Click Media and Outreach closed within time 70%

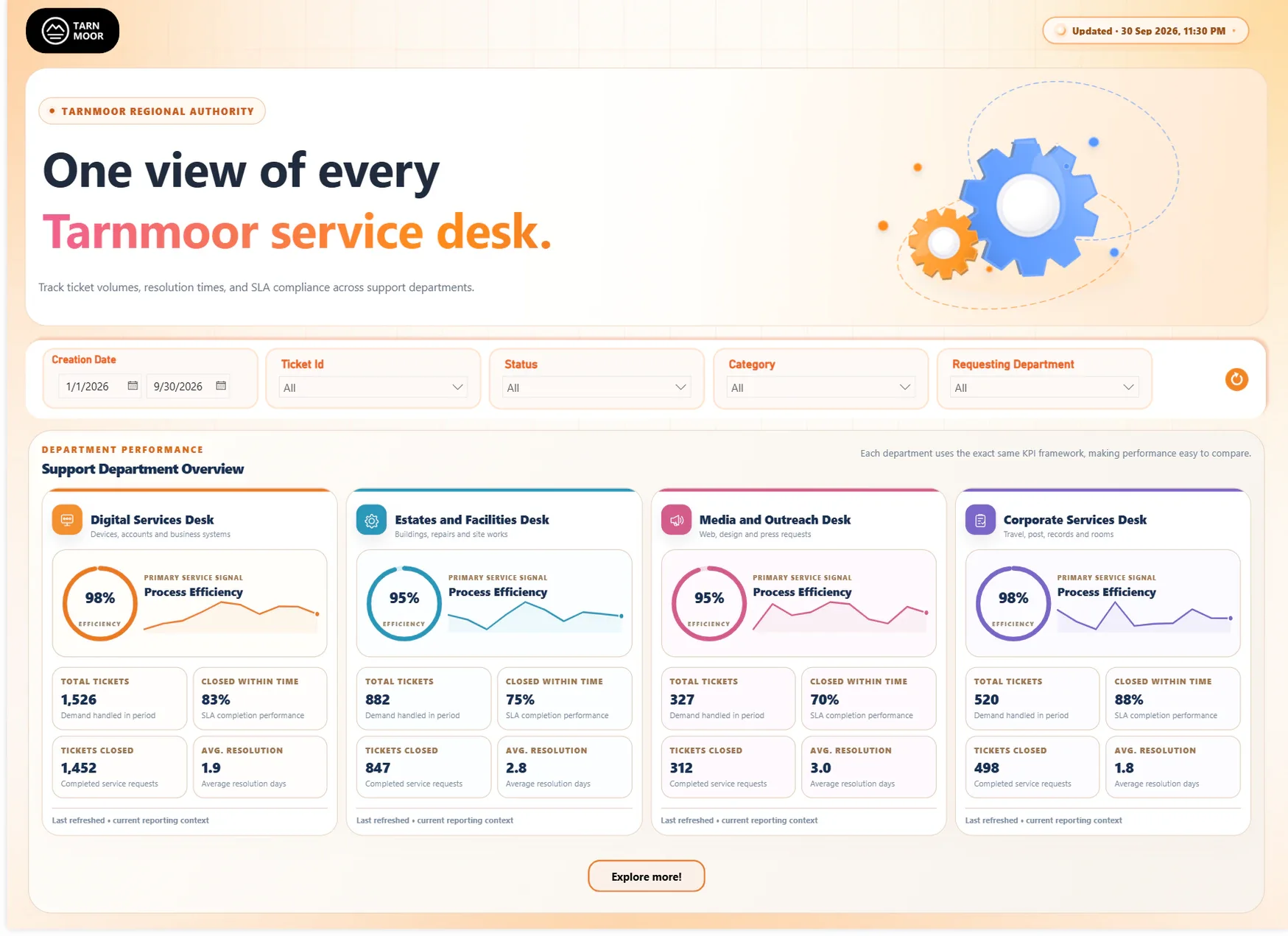(x=869, y=698)
